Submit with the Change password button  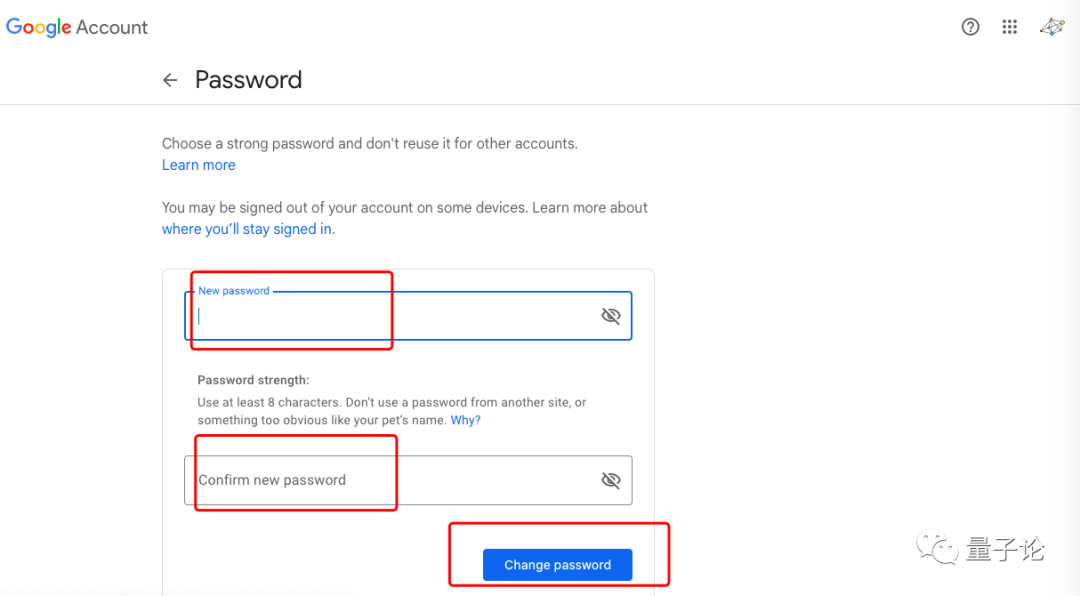click(557, 564)
